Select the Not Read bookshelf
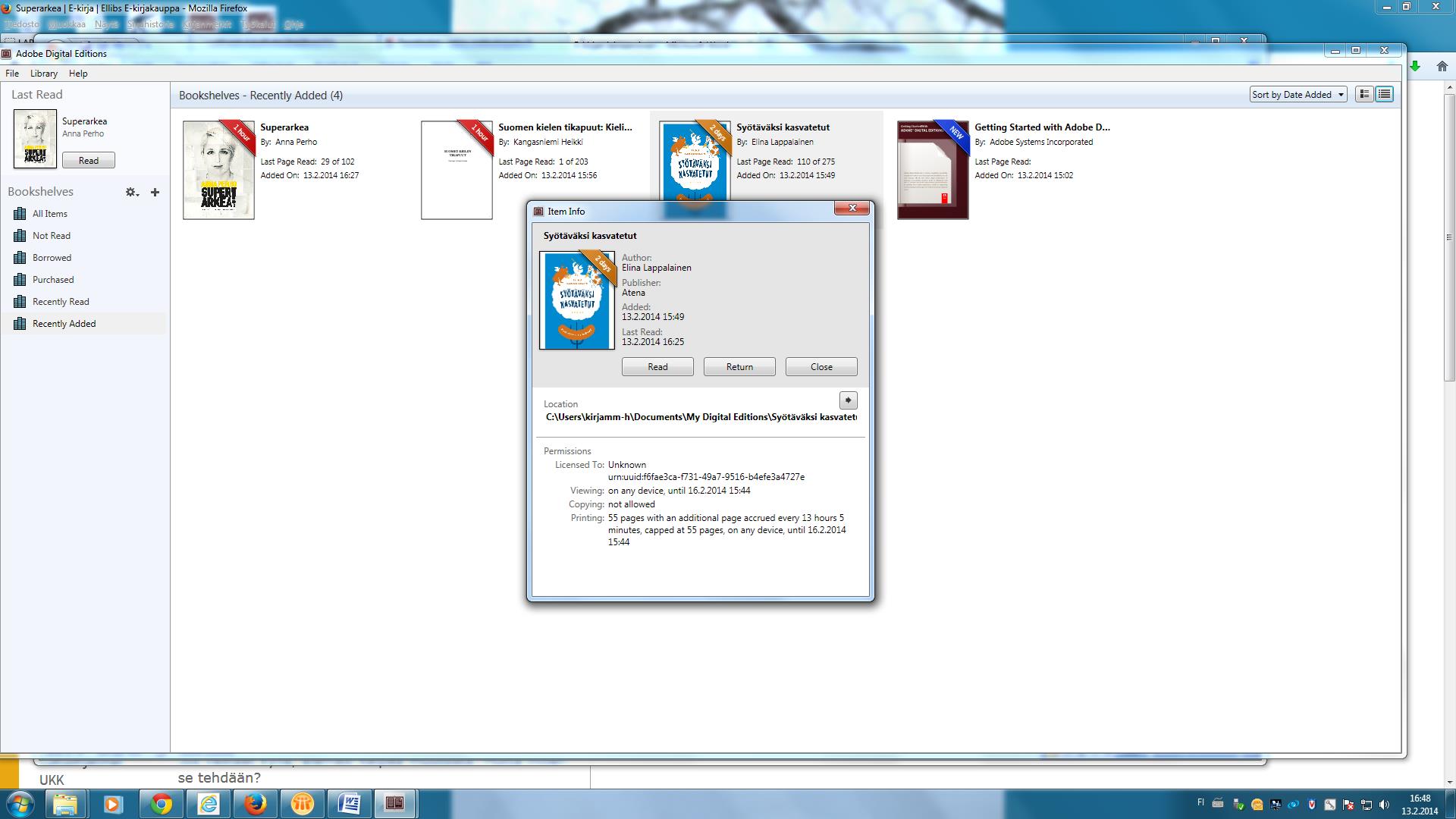Viewport: 1456px width, 819px height. (x=83, y=236)
